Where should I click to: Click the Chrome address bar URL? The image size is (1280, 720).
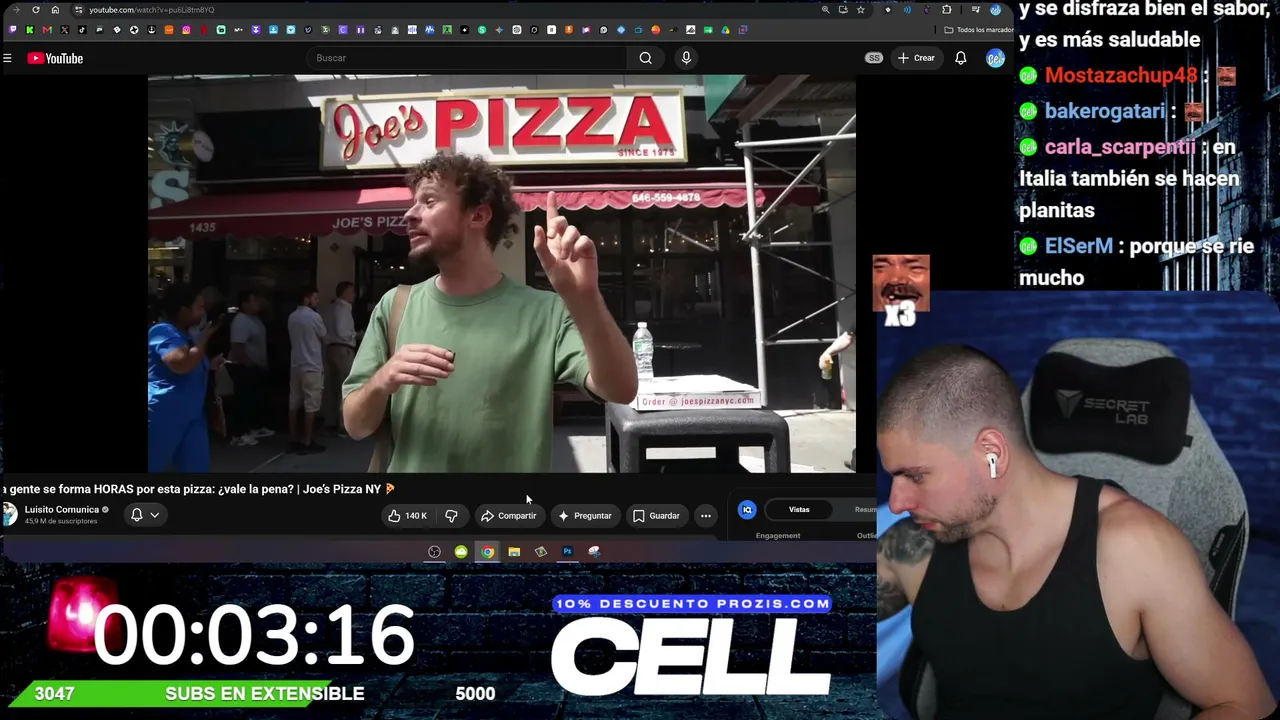(x=151, y=10)
